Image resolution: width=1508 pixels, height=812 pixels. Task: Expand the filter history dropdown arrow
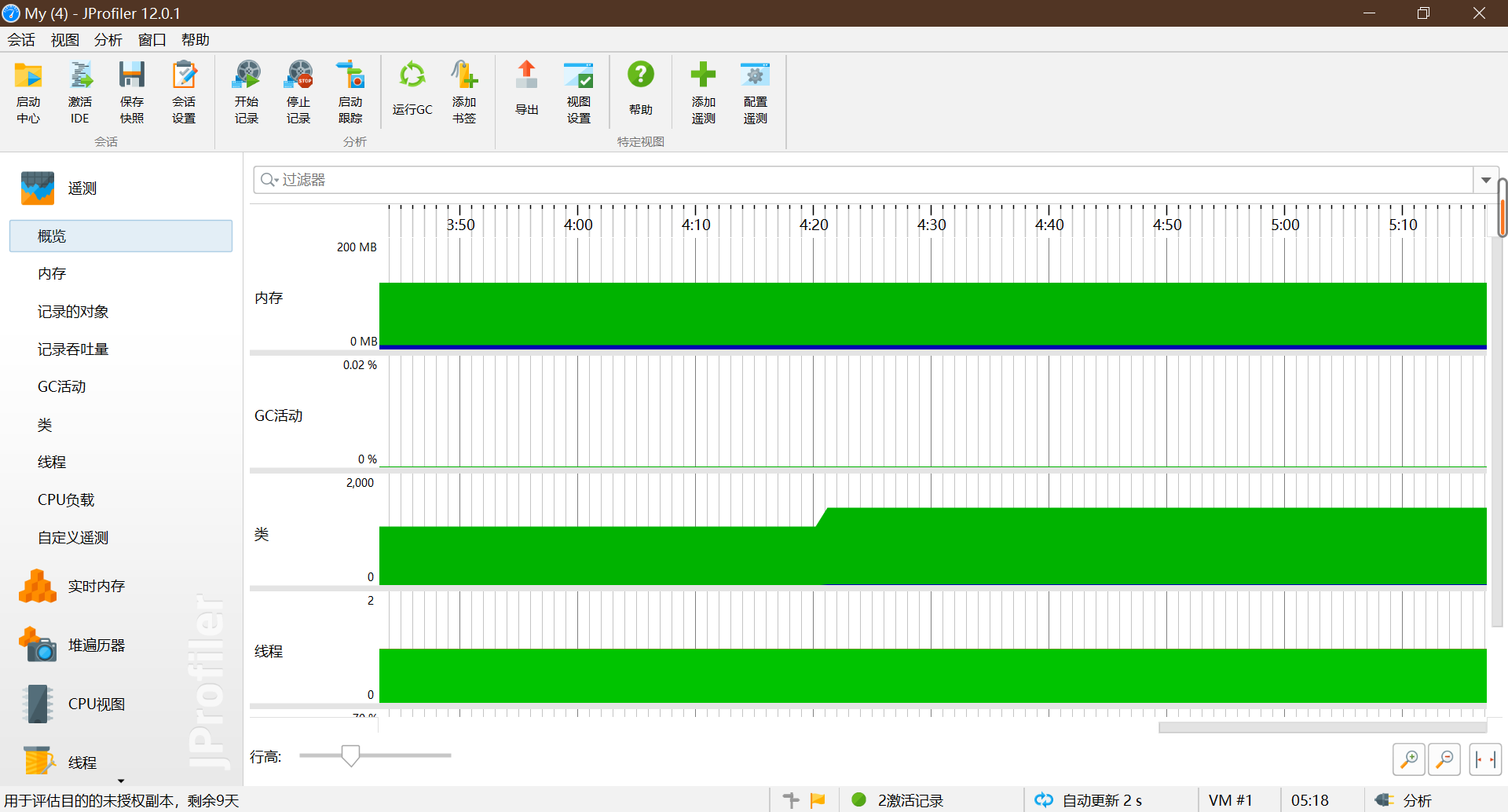coord(1486,180)
